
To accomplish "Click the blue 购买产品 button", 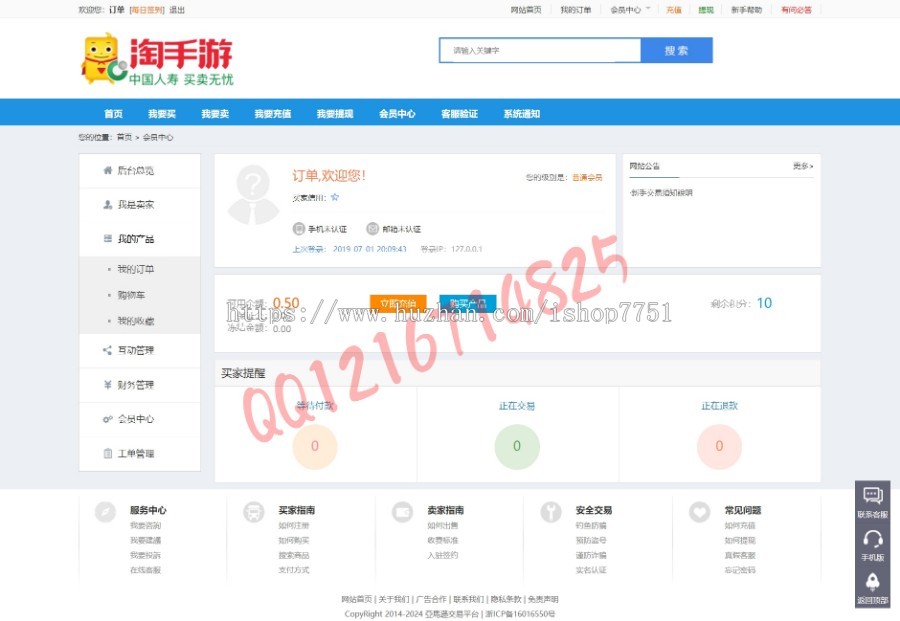I will [x=468, y=304].
